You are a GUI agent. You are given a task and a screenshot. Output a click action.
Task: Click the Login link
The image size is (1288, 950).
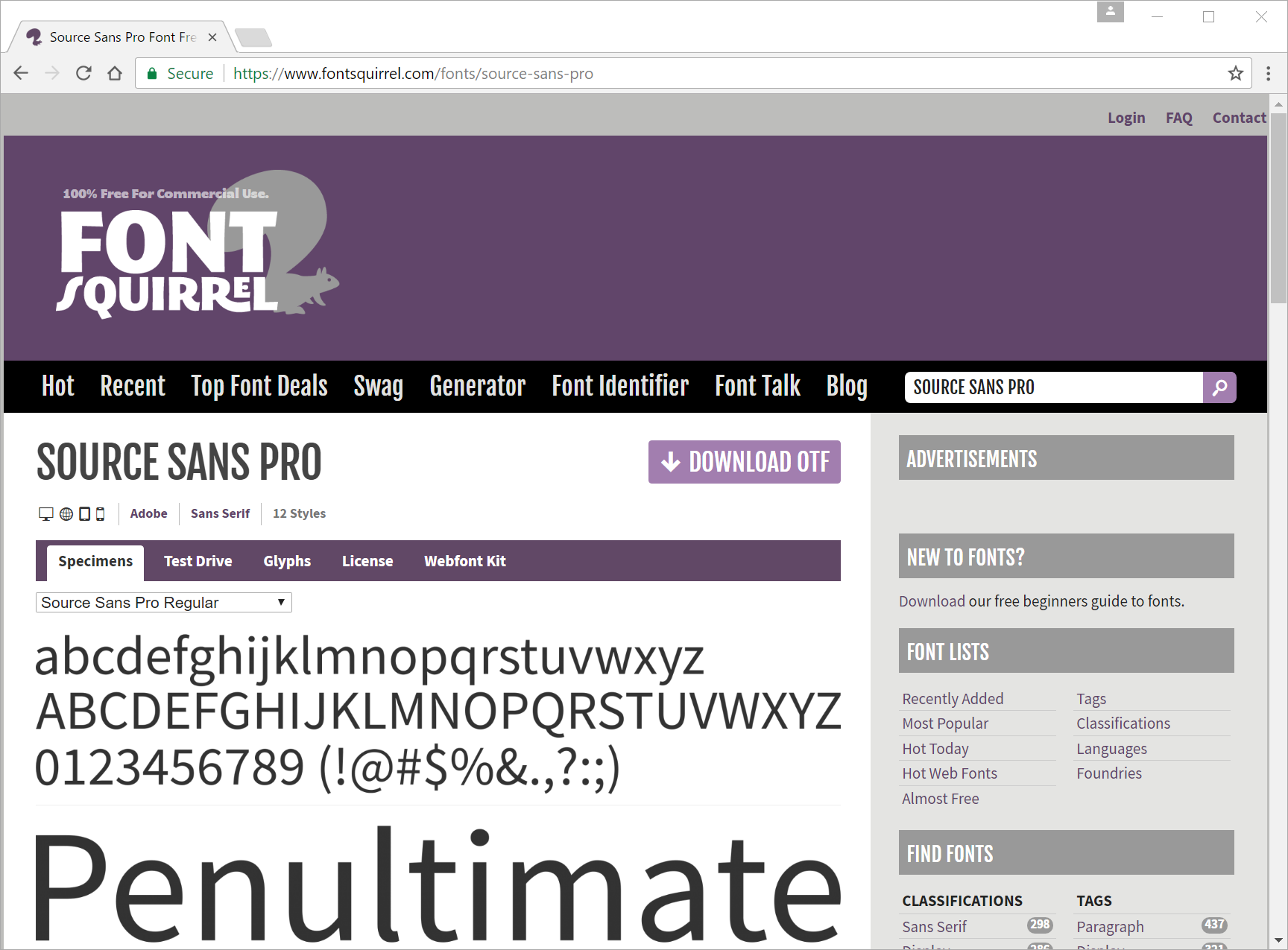[x=1126, y=118]
